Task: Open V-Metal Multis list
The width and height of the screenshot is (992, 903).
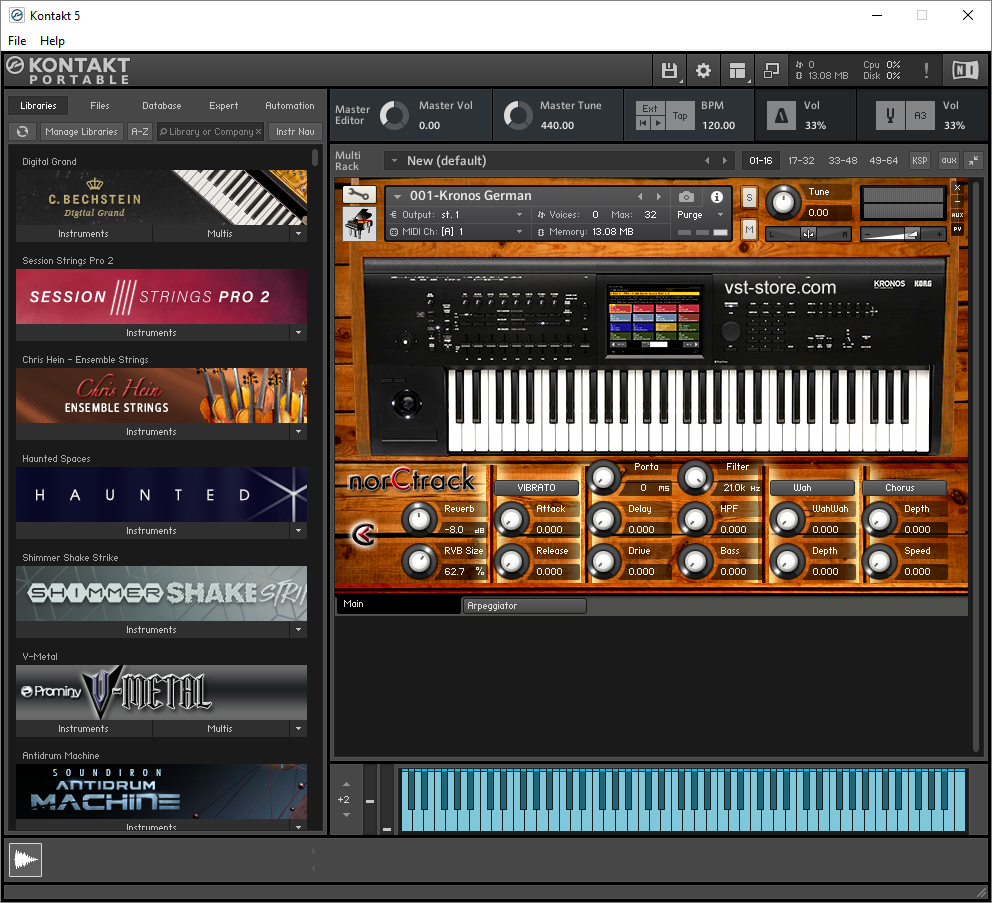Action: coord(220,729)
